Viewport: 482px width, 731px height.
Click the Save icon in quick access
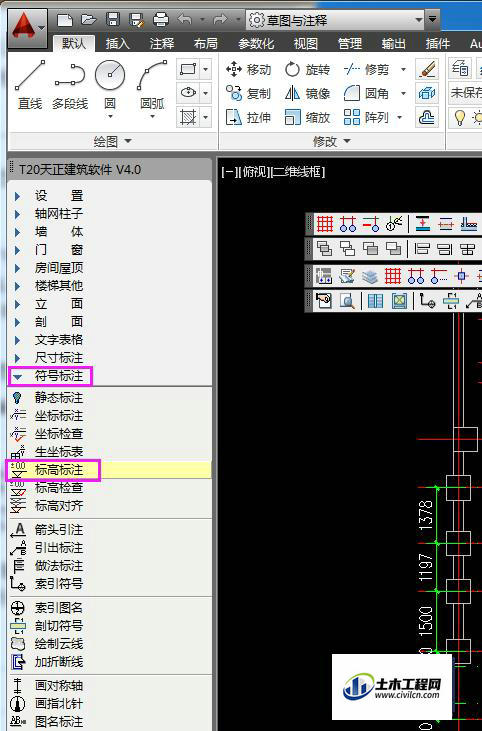113,20
